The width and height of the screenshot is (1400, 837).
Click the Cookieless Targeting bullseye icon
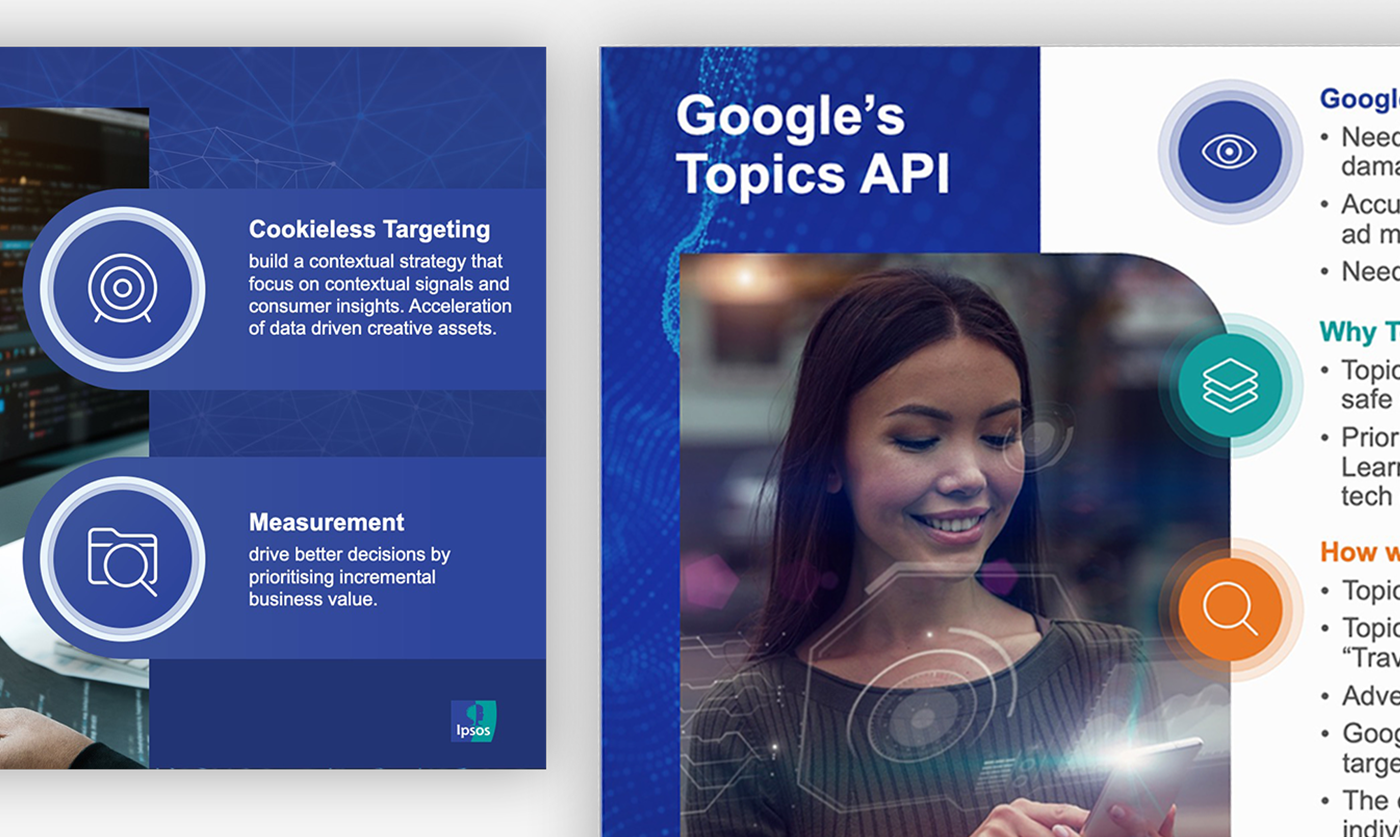tap(122, 289)
